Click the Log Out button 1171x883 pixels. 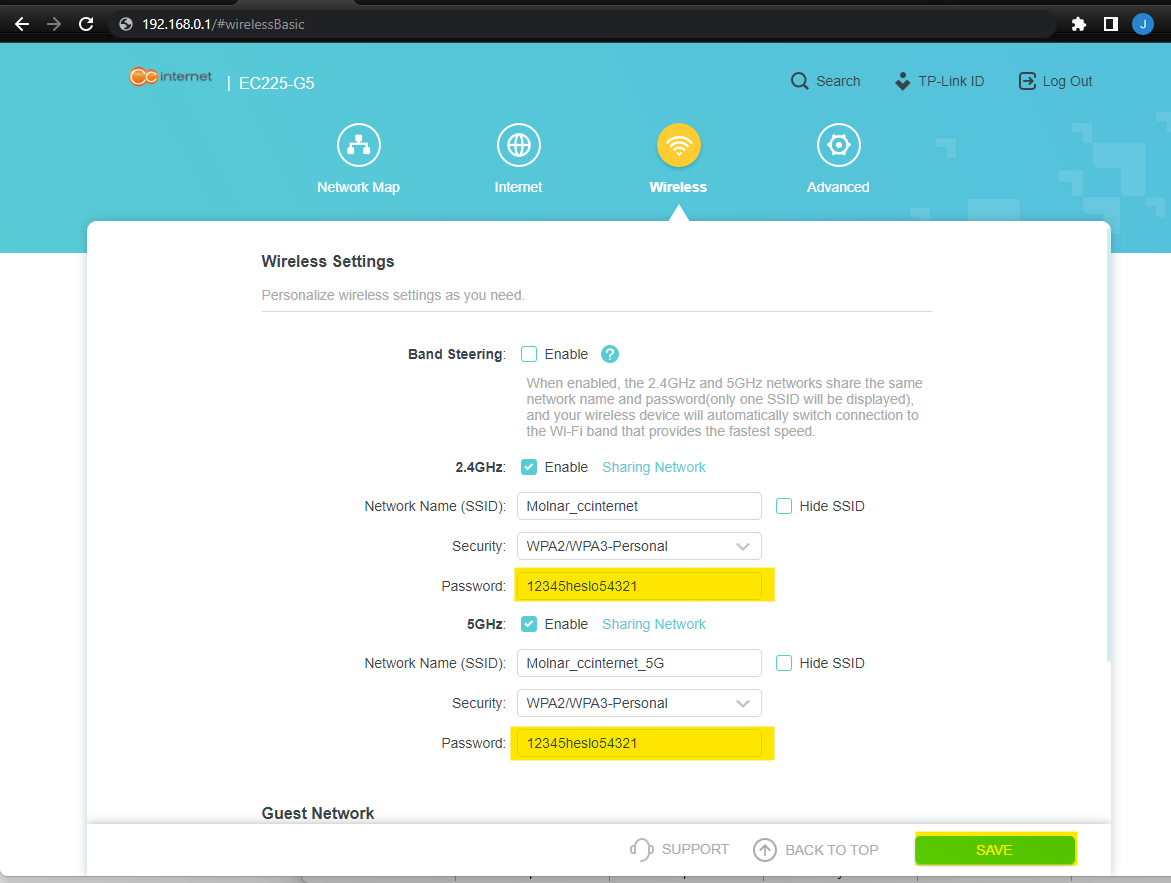[x=1055, y=81]
